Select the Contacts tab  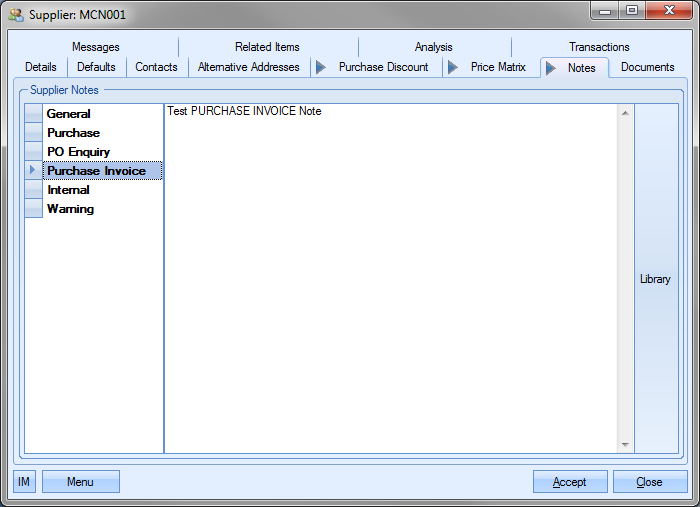[156, 67]
